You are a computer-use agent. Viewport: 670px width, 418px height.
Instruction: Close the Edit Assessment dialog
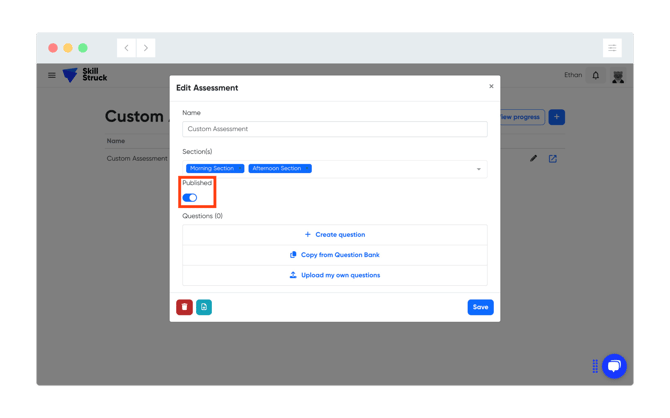coord(491,86)
